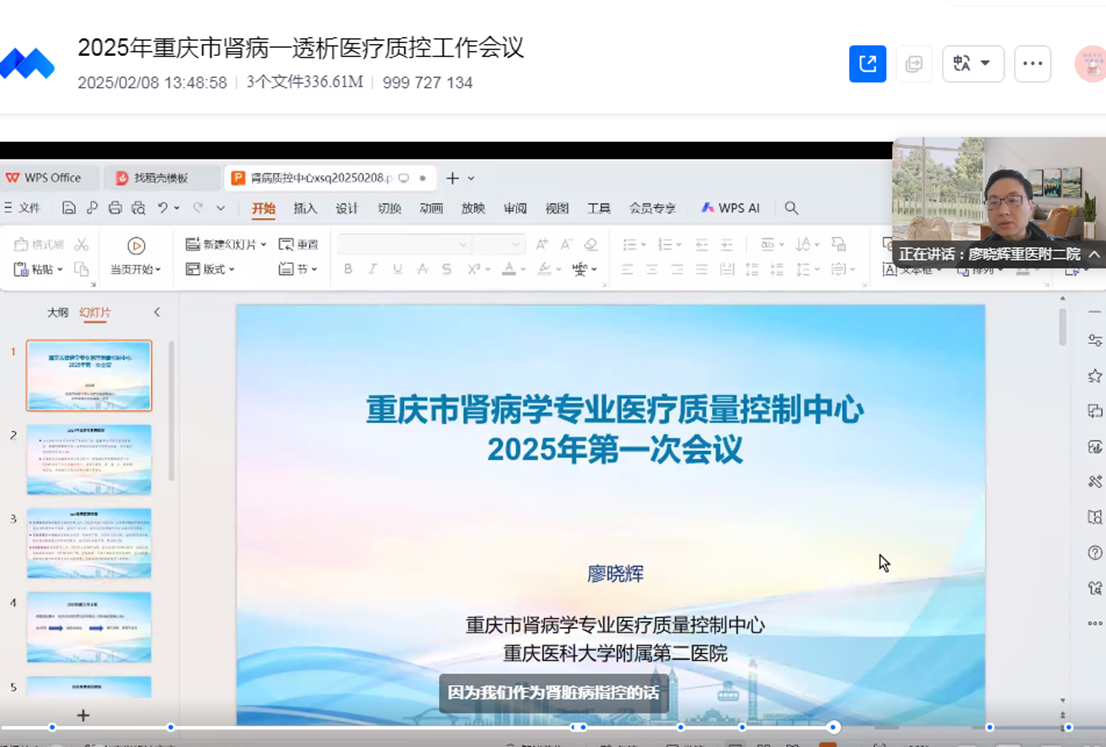Expand the 新建幻灯片 dropdown
The image size is (1106, 747).
click(x=263, y=245)
